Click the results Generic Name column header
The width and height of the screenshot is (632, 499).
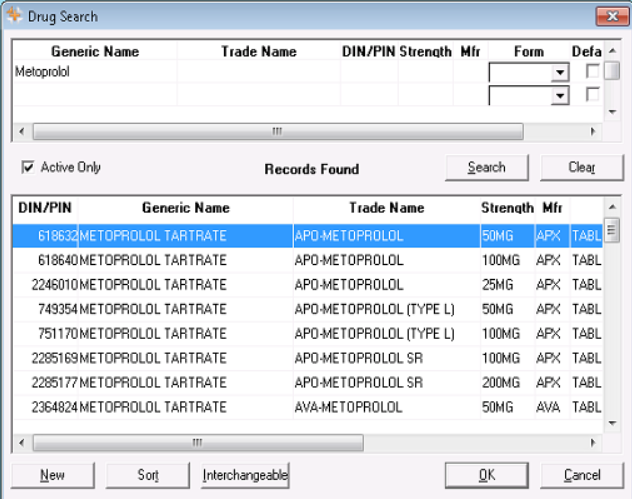(185, 208)
